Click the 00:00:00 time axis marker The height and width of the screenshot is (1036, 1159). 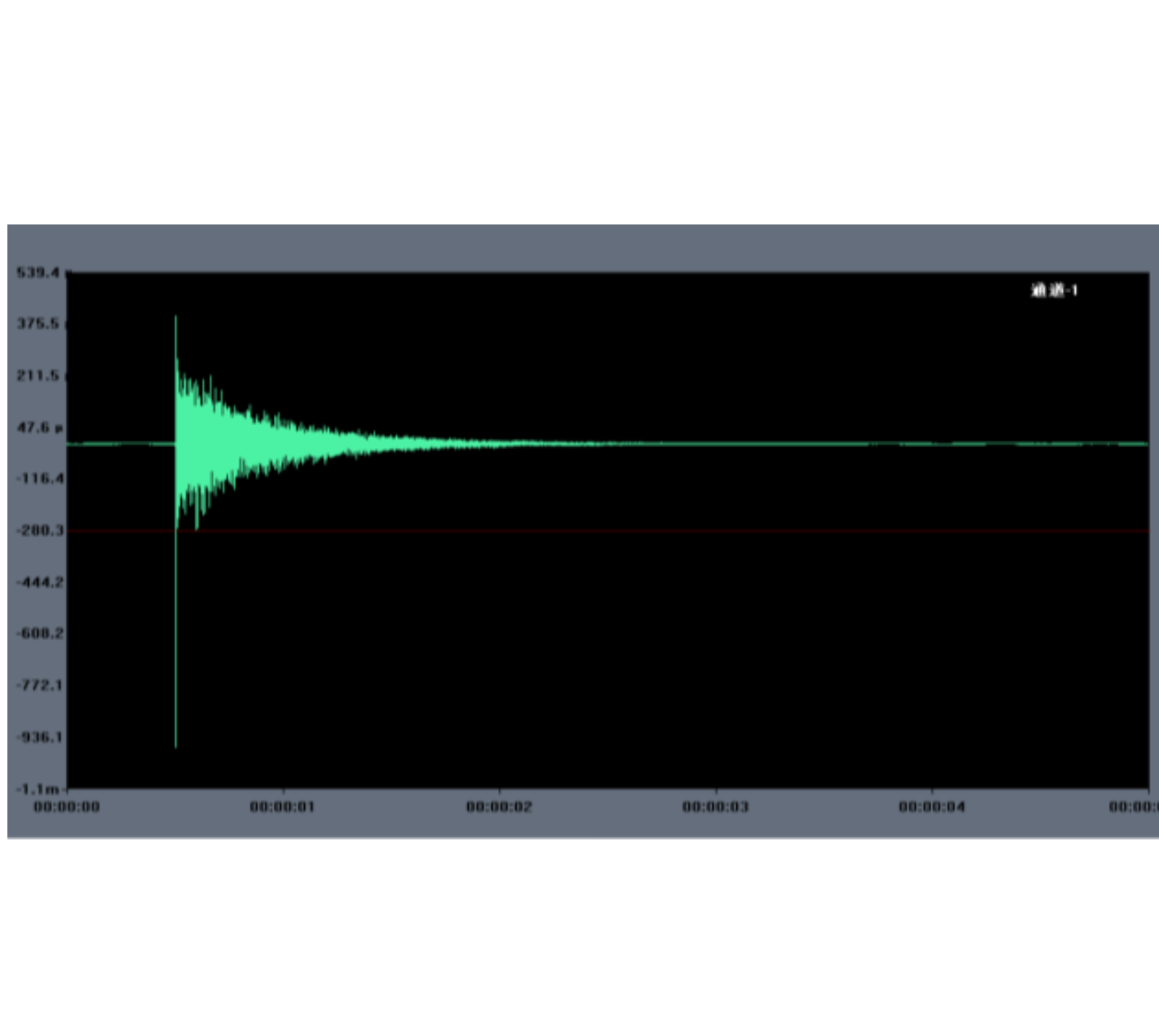click(67, 807)
